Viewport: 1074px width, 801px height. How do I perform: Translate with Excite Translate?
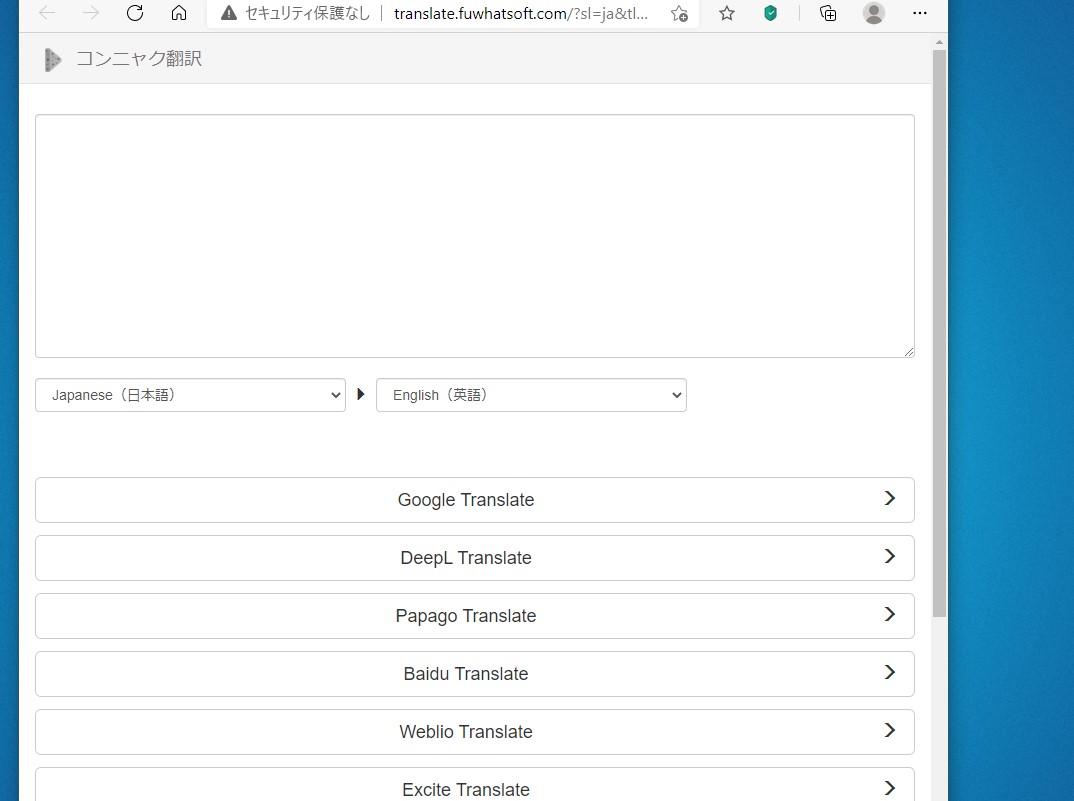475,785
